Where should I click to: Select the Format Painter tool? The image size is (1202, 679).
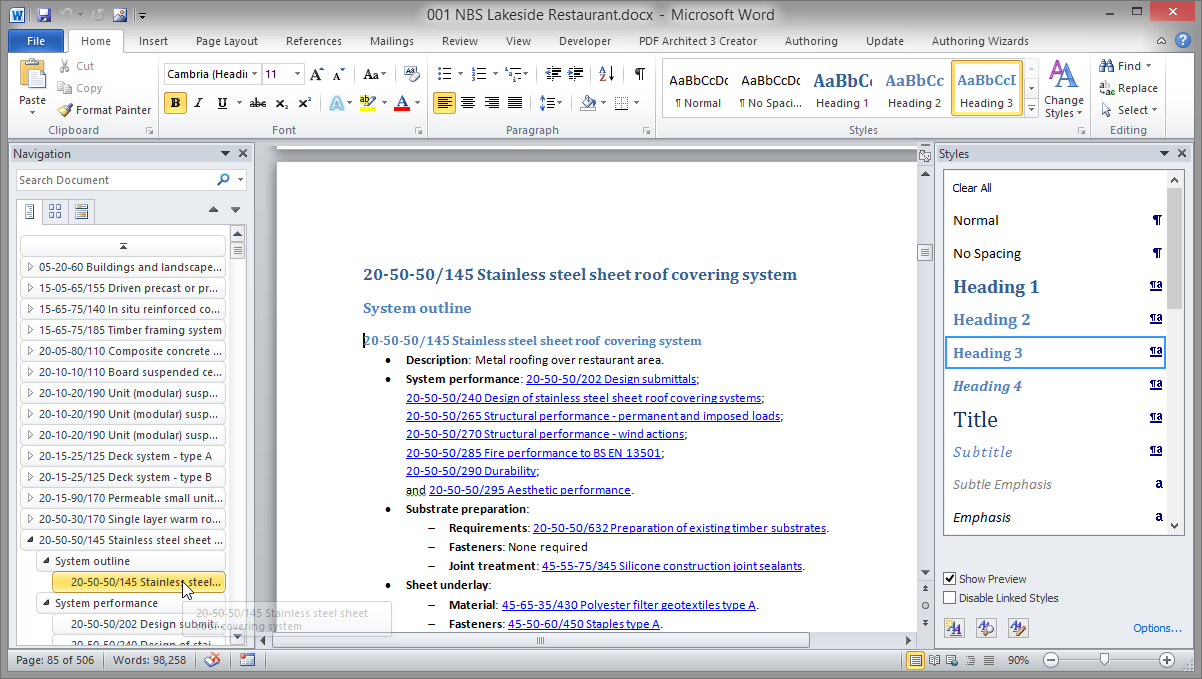pyautogui.click(x=103, y=110)
